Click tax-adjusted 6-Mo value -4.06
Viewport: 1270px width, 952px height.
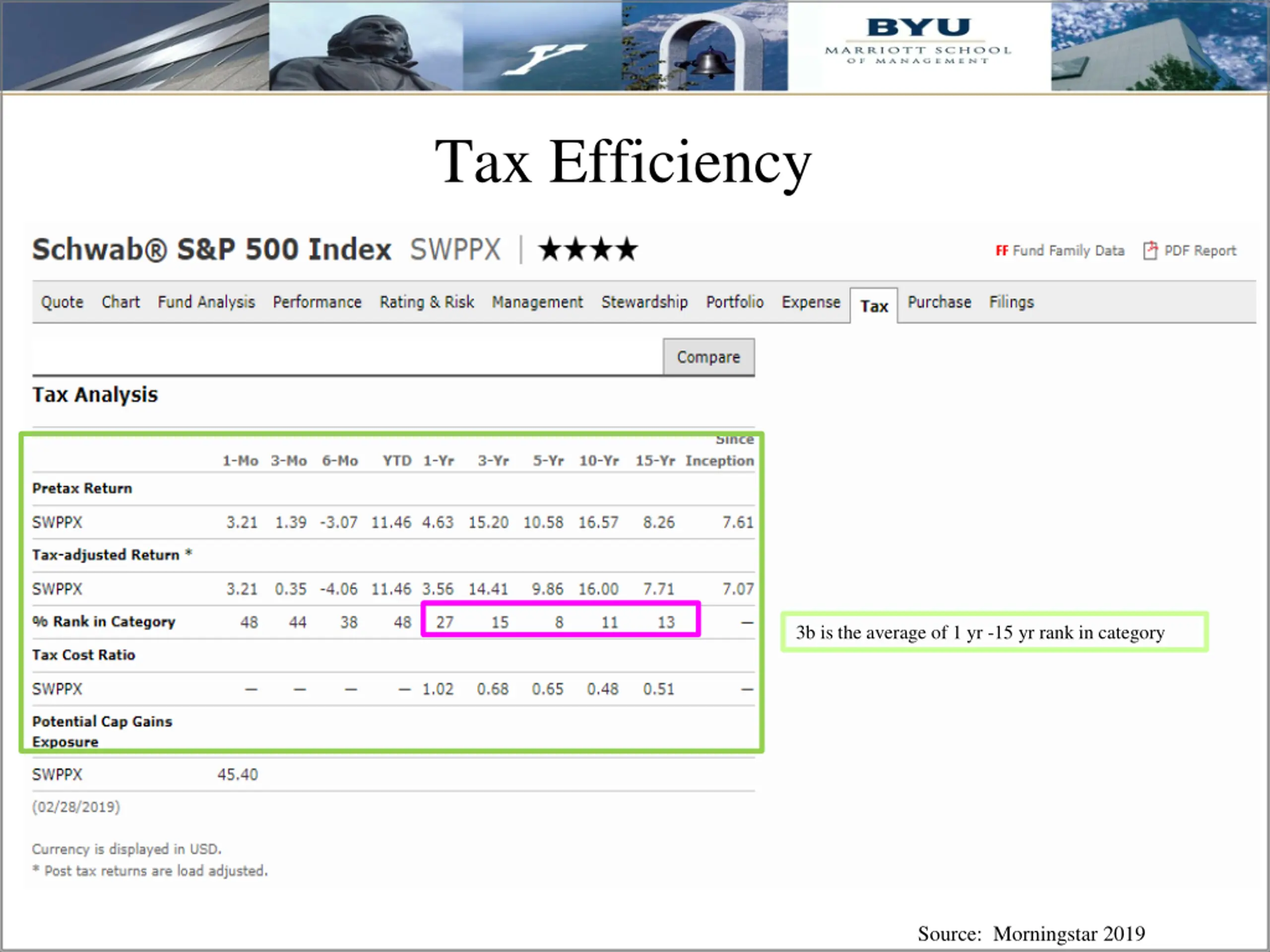click(x=339, y=590)
